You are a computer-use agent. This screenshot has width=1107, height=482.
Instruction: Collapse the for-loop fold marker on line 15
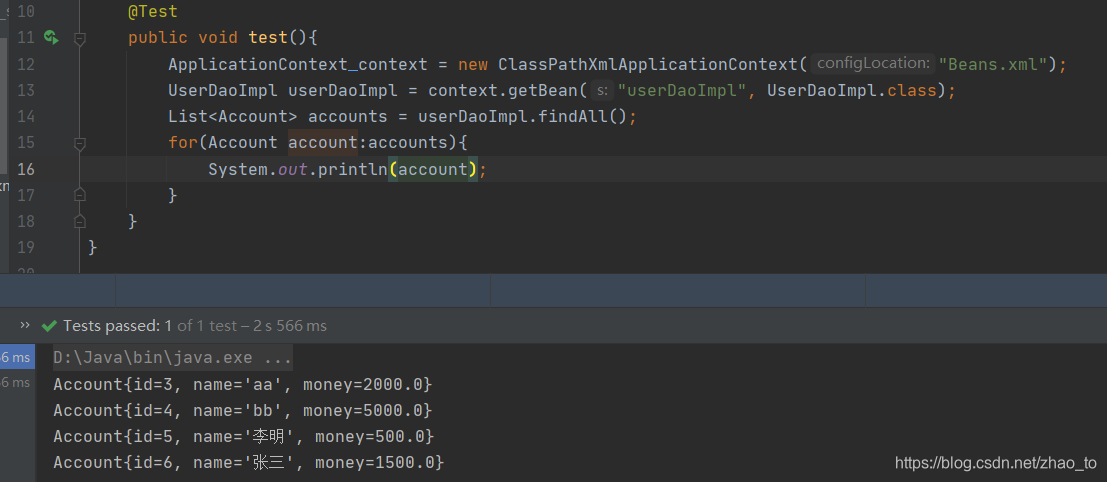80,145
